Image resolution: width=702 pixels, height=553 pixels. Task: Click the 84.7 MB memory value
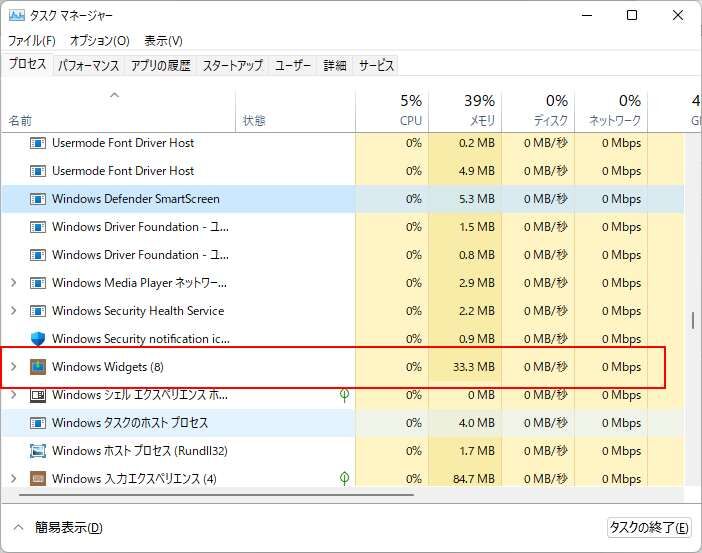474,479
